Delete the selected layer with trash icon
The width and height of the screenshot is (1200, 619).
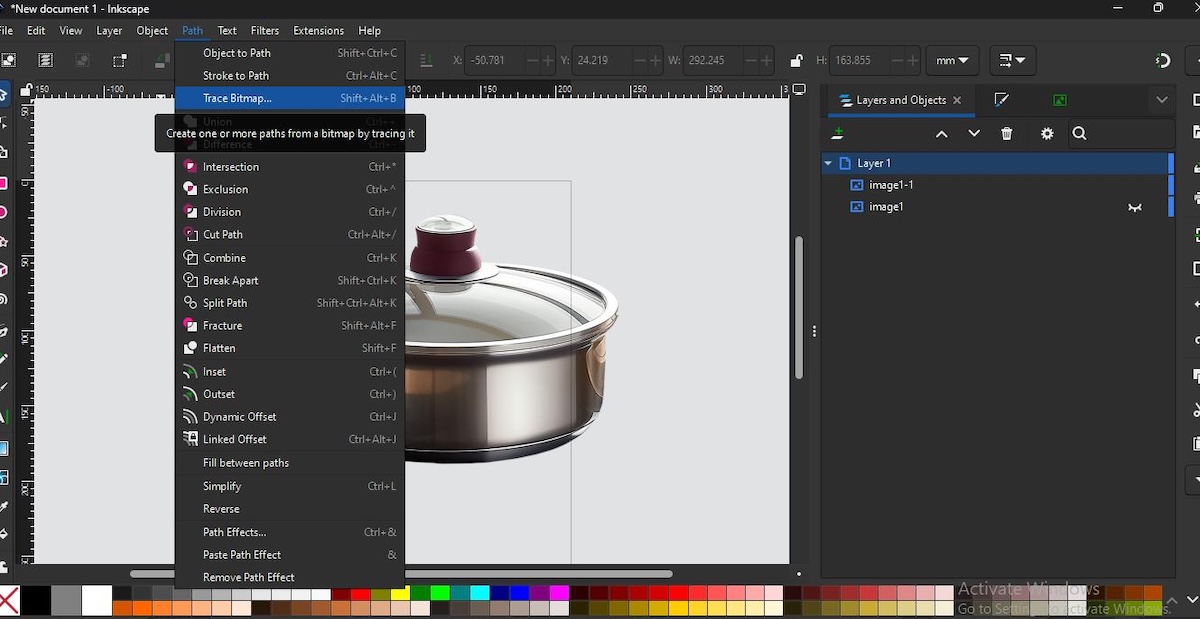coord(1007,134)
